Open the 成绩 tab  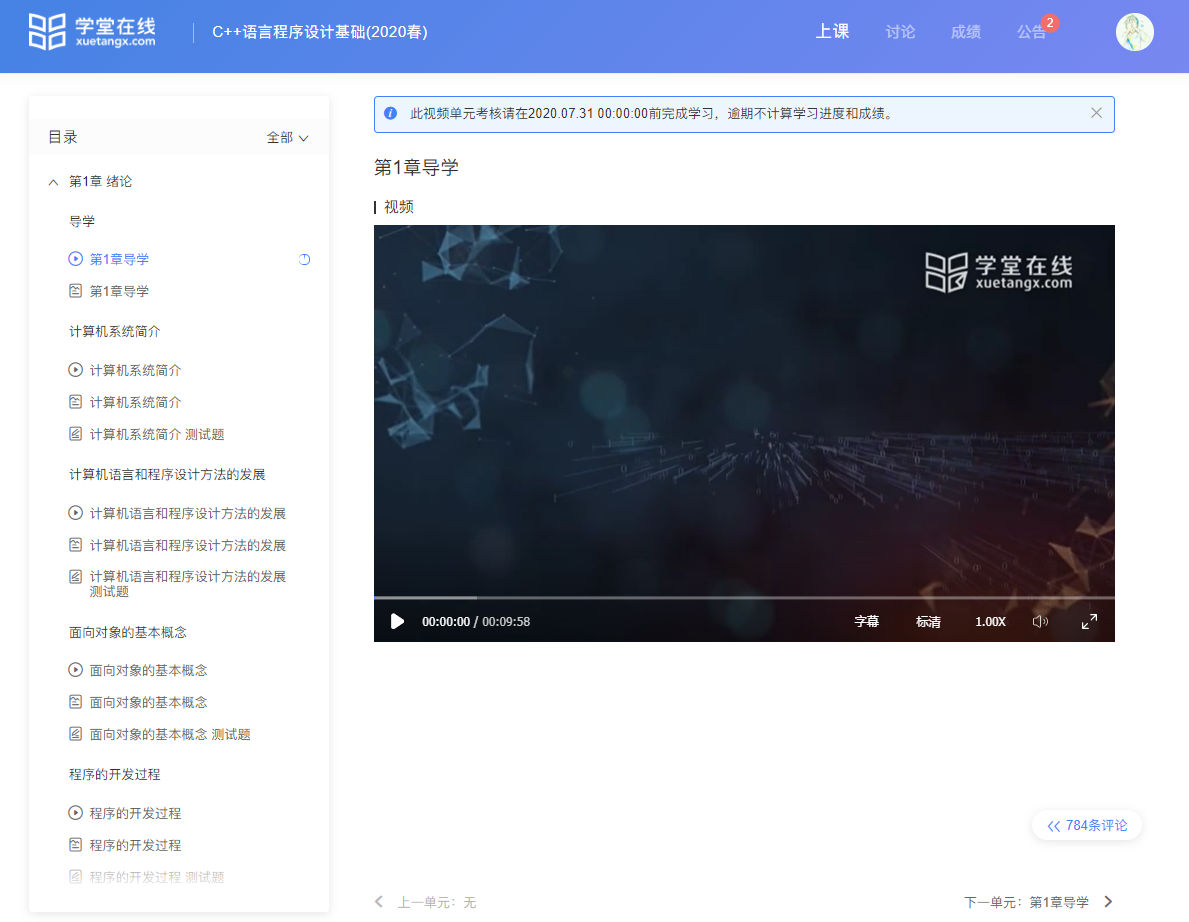[x=965, y=32]
